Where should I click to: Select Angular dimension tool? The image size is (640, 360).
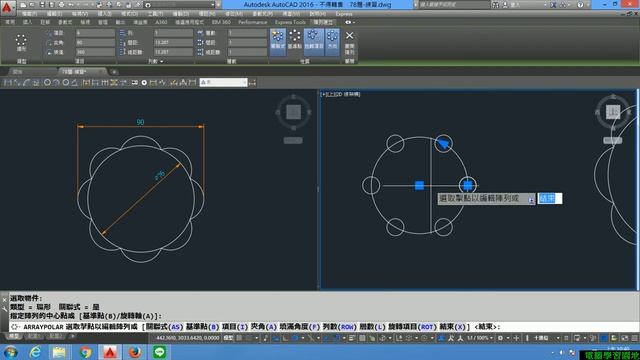point(75,82)
